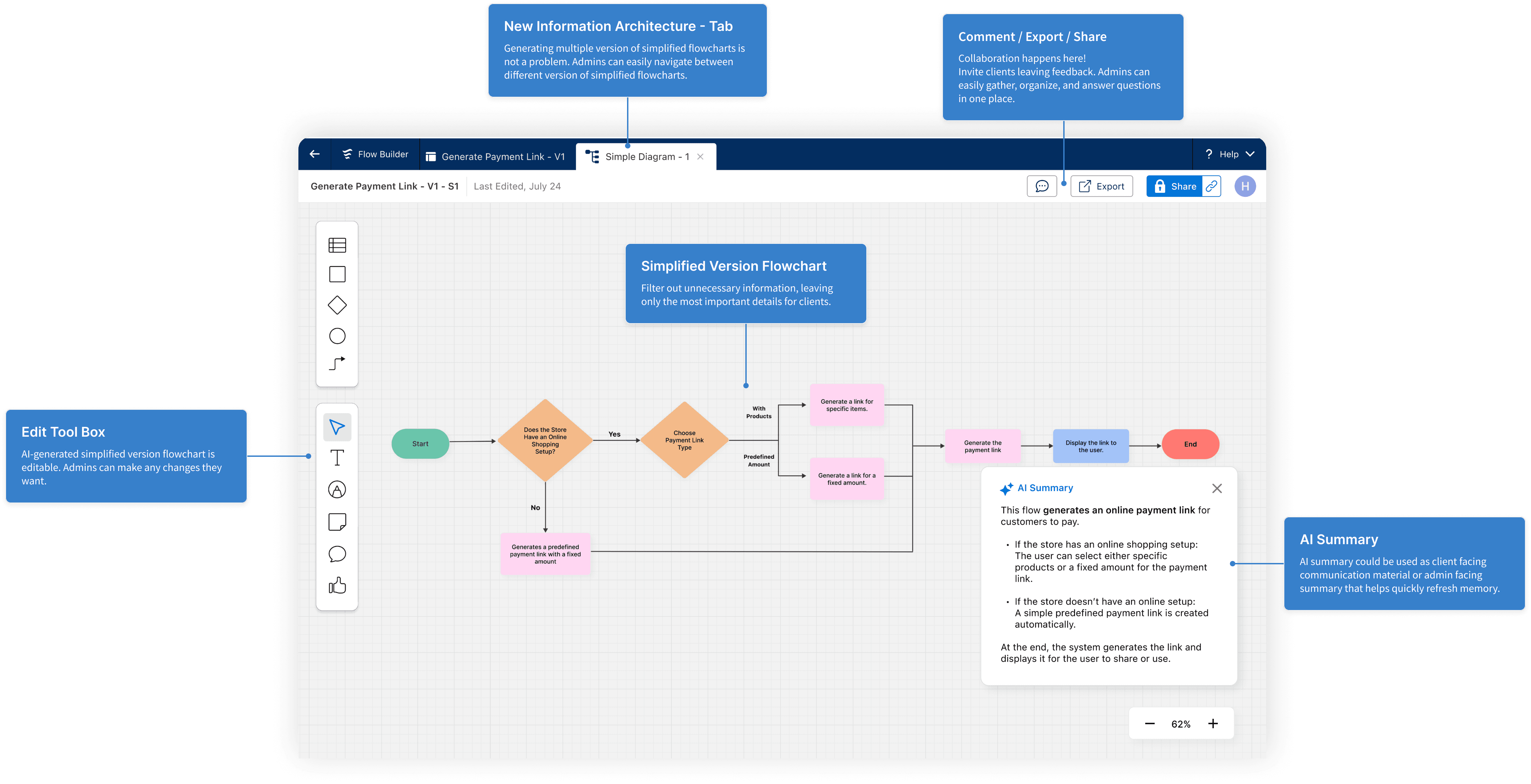Pick the elbow connector arrow tool
This screenshot has height=784, width=1531.
tap(337, 363)
